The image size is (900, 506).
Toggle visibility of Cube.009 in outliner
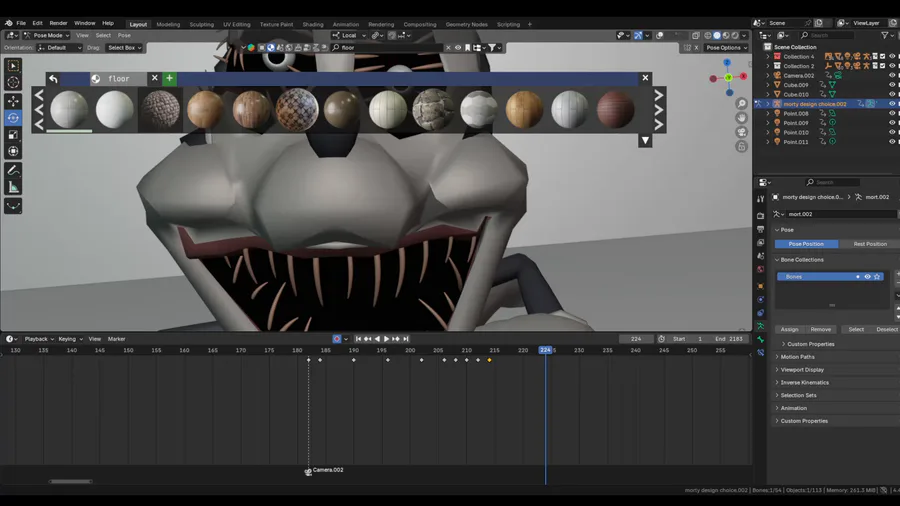[891, 85]
